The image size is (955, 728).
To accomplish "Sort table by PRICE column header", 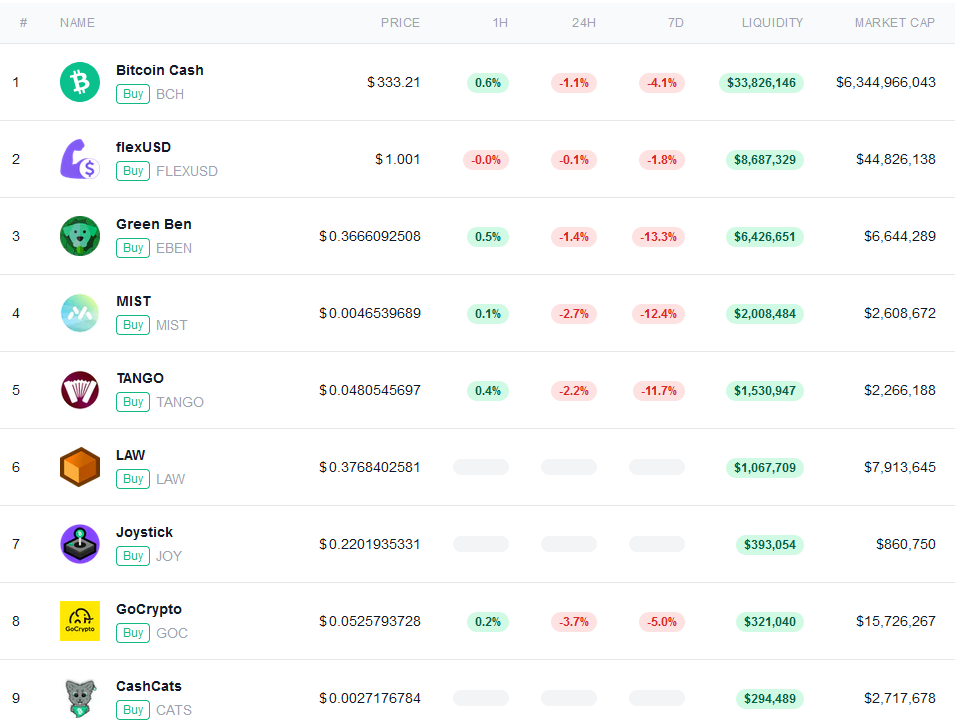I will [400, 23].
